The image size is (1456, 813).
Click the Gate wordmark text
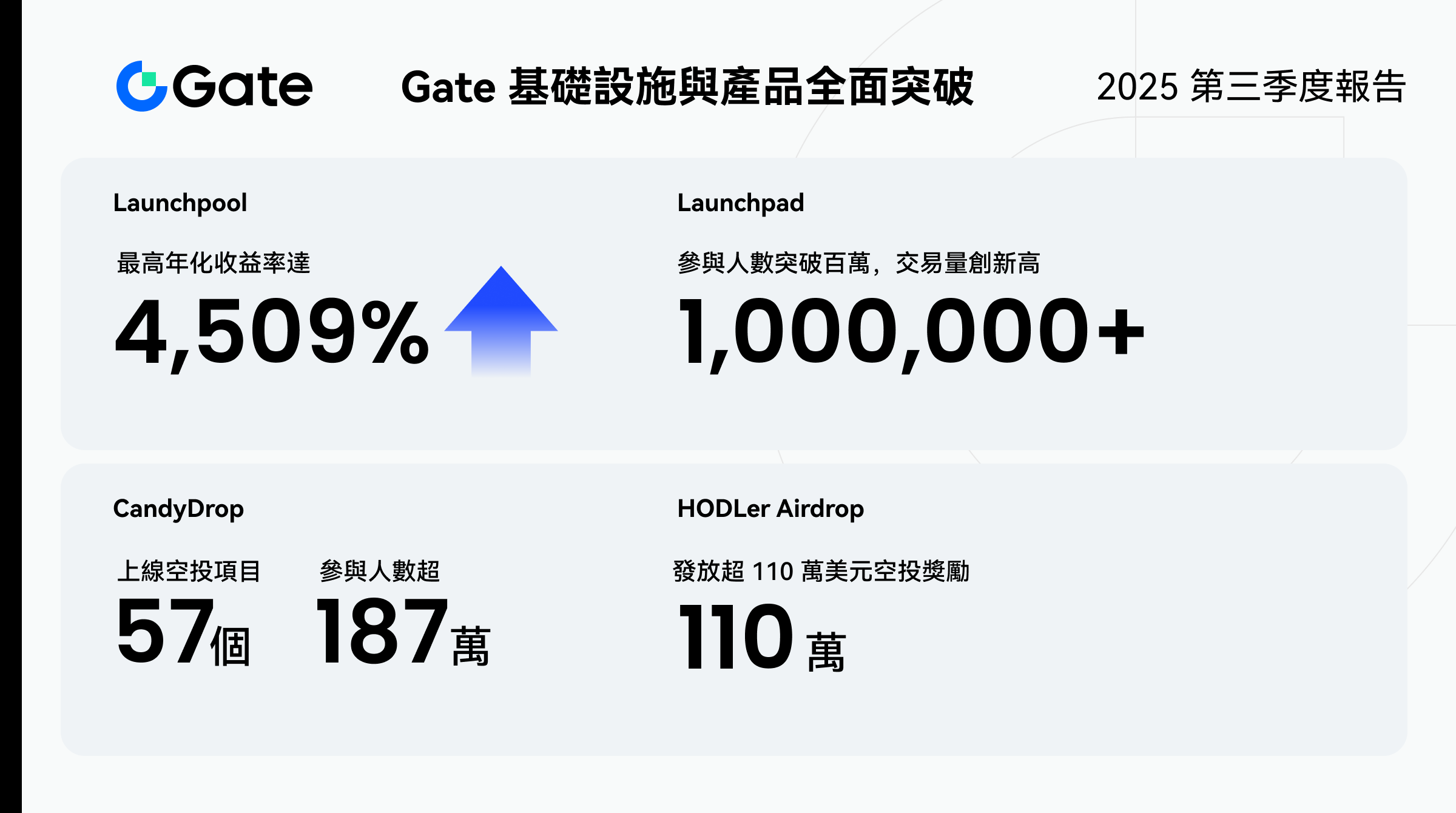tap(243, 87)
